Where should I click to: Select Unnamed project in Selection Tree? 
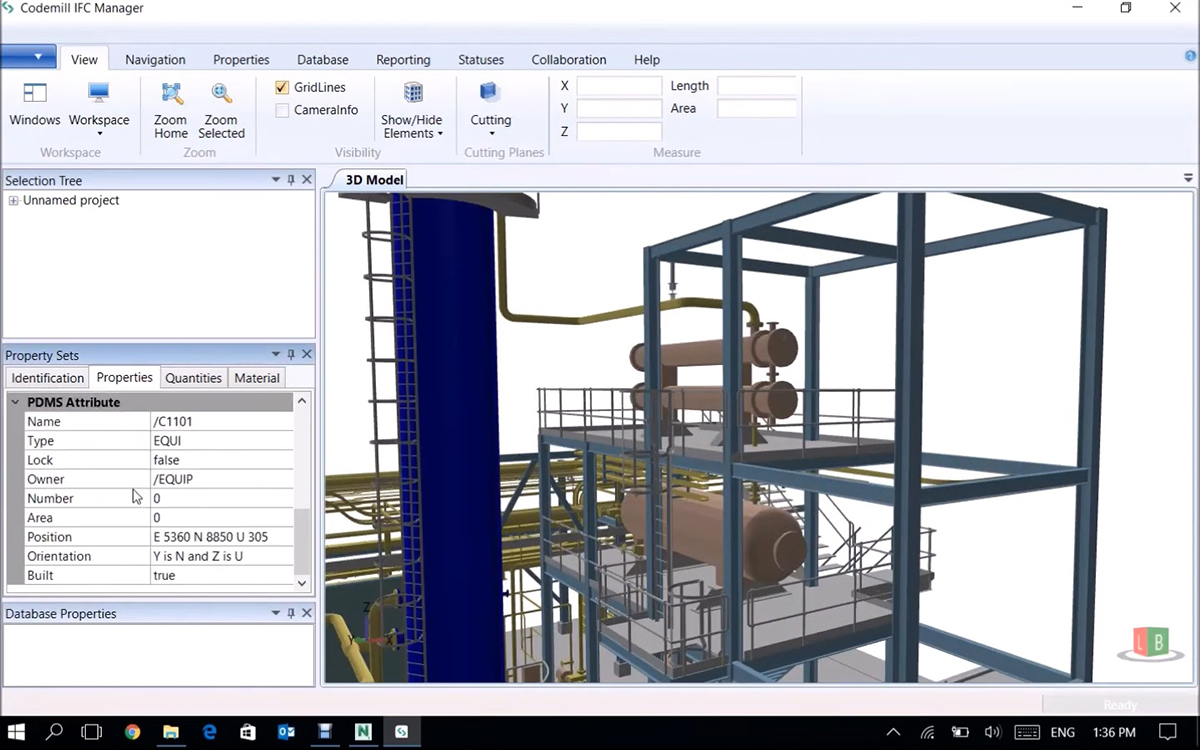(71, 201)
